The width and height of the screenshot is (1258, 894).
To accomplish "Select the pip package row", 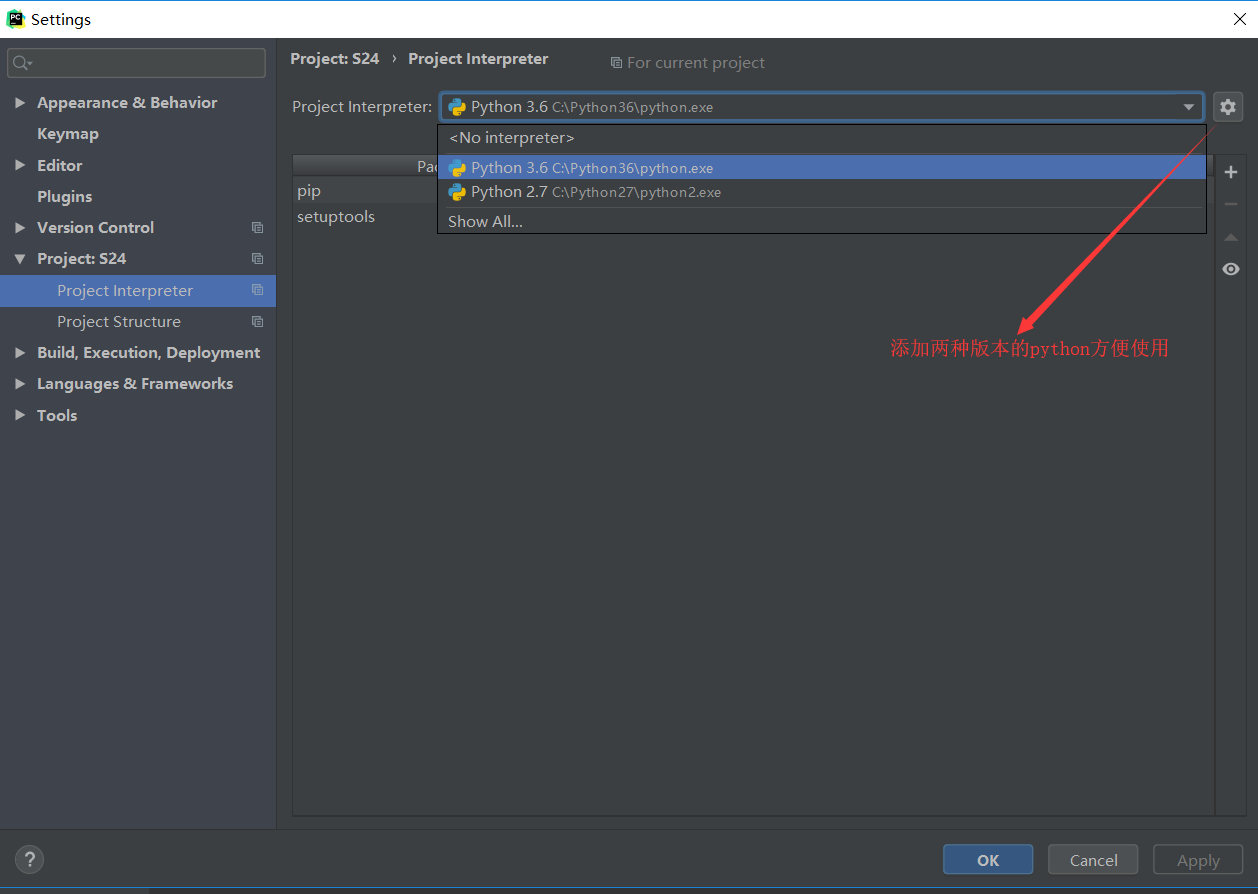I will [x=365, y=191].
